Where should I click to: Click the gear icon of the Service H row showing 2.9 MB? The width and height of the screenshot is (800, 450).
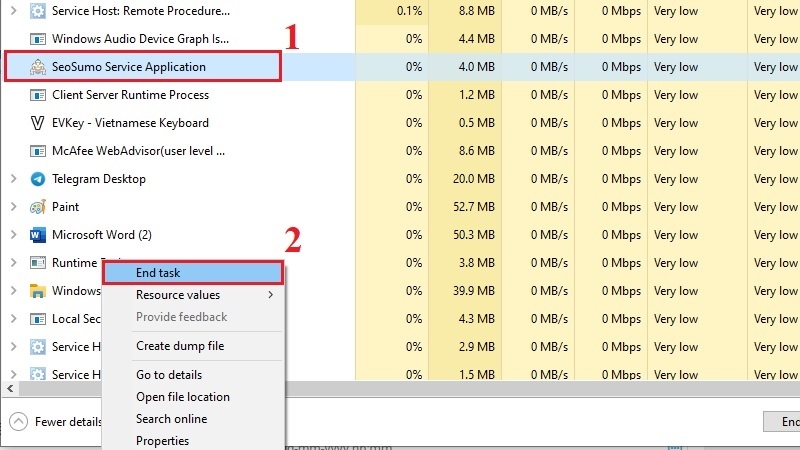click(x=38, y=347)
